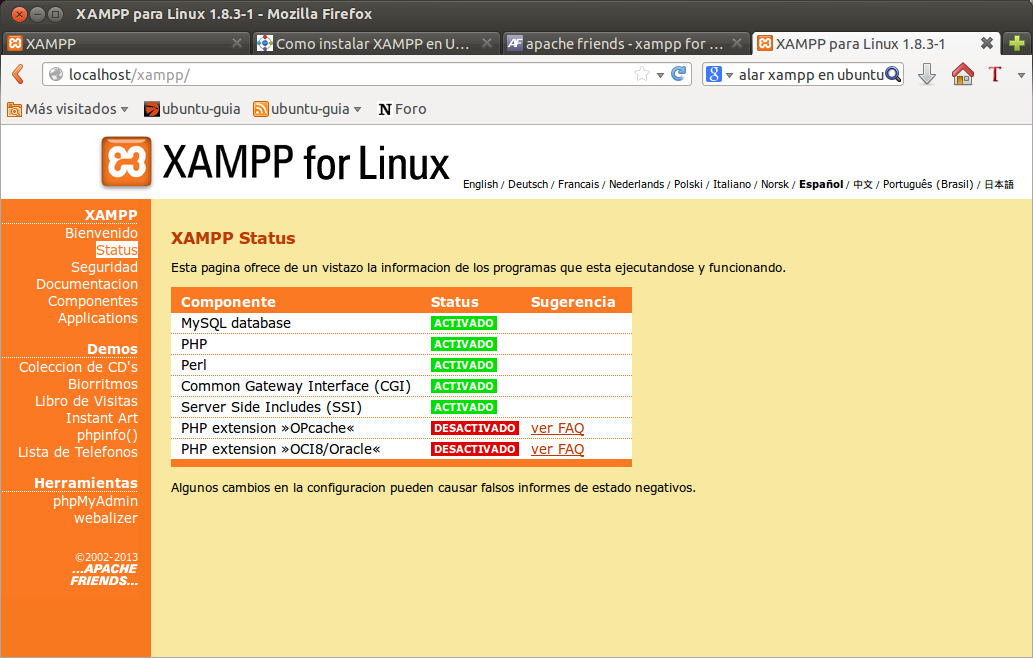Switch page language to Italiano
Image resolution: width=1033 pixels, height=658 pixels.
732,184
